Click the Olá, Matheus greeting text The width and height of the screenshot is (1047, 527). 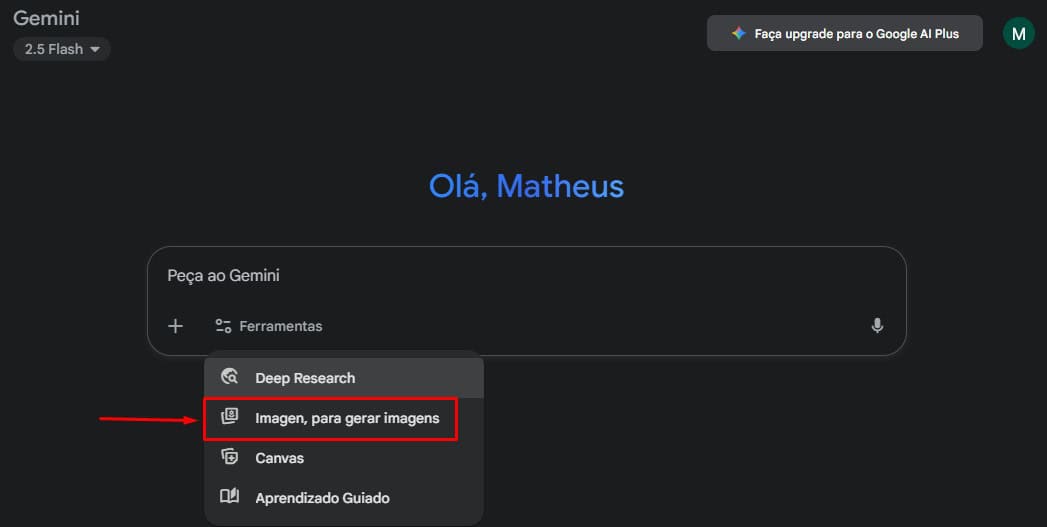click(526, 186)
